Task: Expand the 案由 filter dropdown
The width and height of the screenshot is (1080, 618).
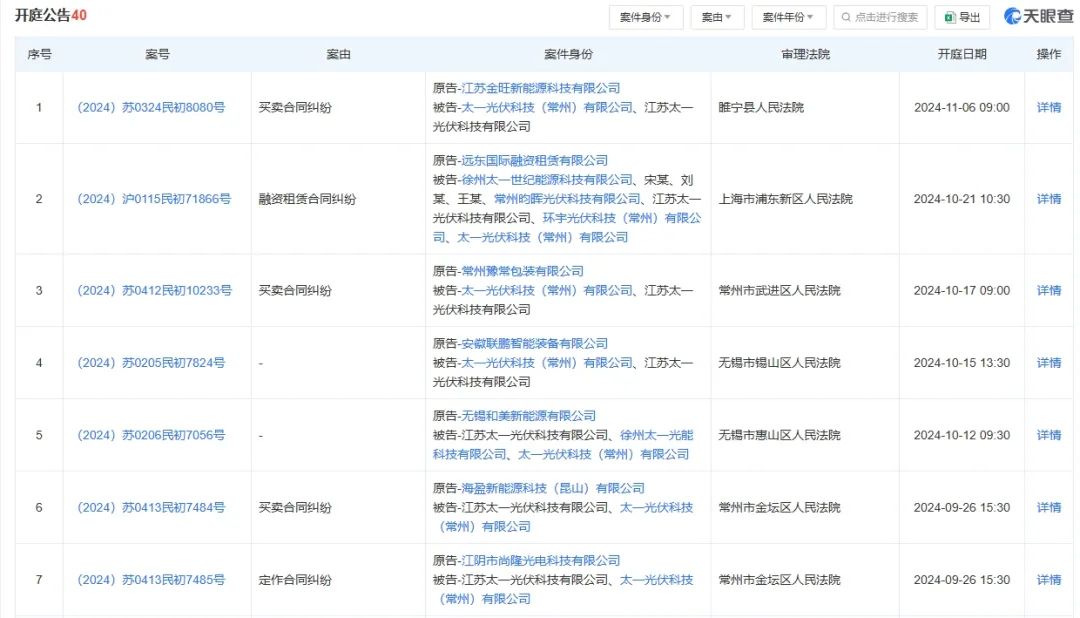Action: [717, 17]
